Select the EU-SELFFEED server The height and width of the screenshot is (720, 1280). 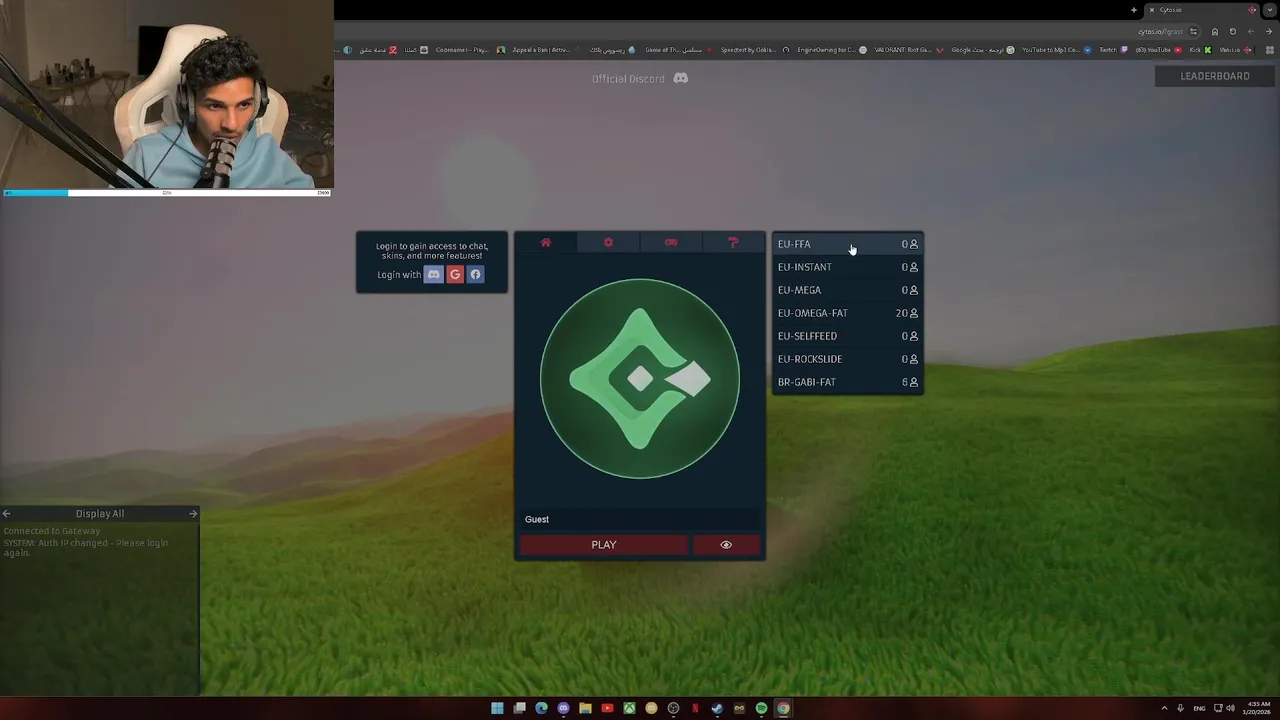click(847, 336)
